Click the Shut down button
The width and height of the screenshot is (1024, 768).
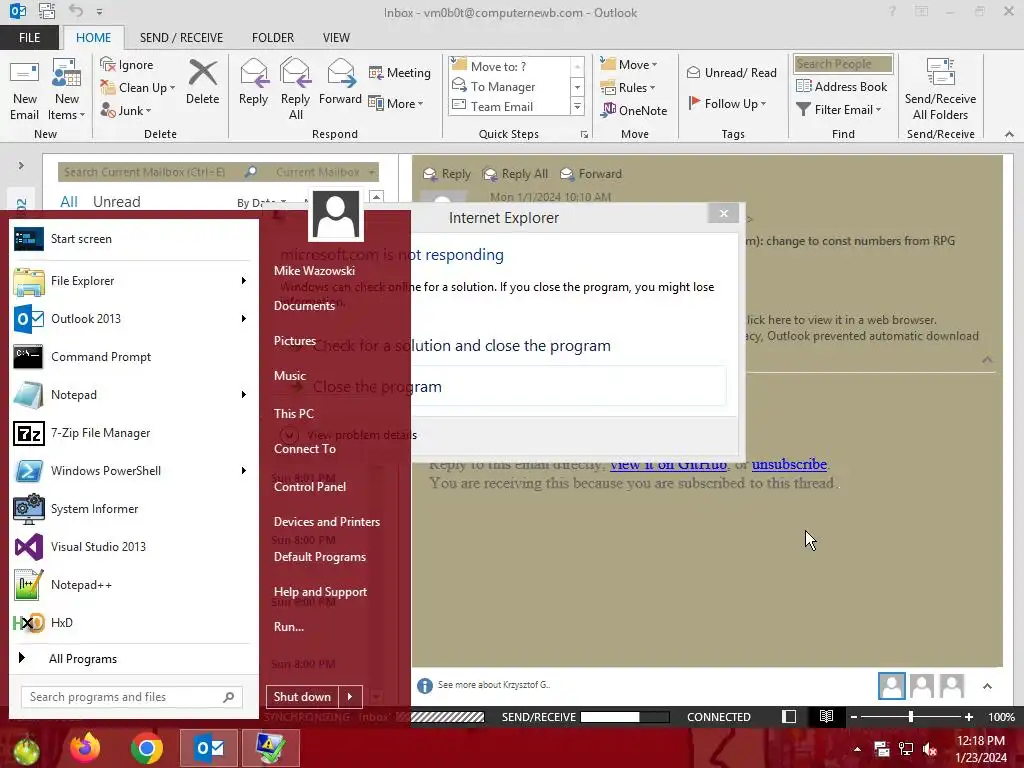(302, 697)
